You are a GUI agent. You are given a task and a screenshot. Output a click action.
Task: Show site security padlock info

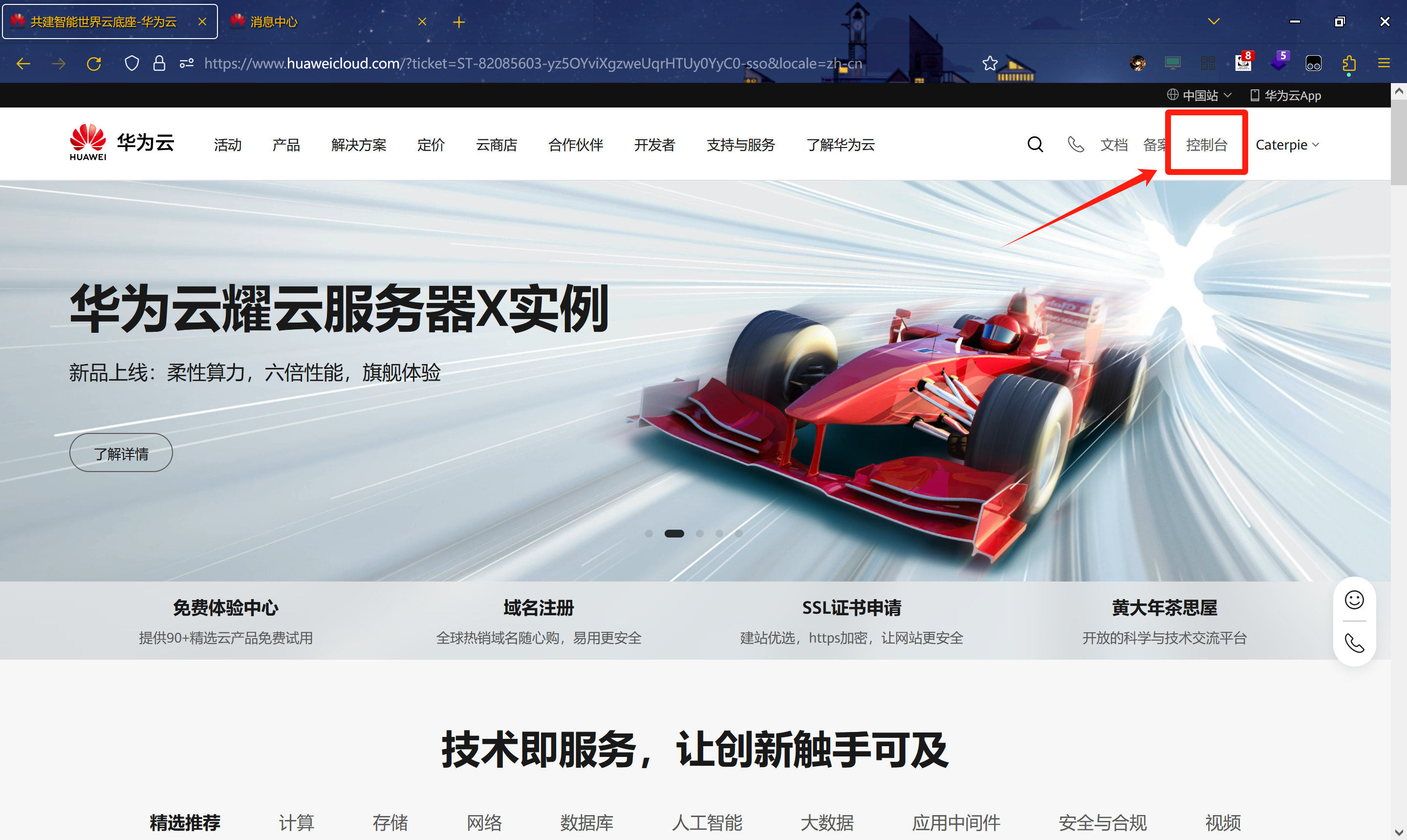(159, 64)
